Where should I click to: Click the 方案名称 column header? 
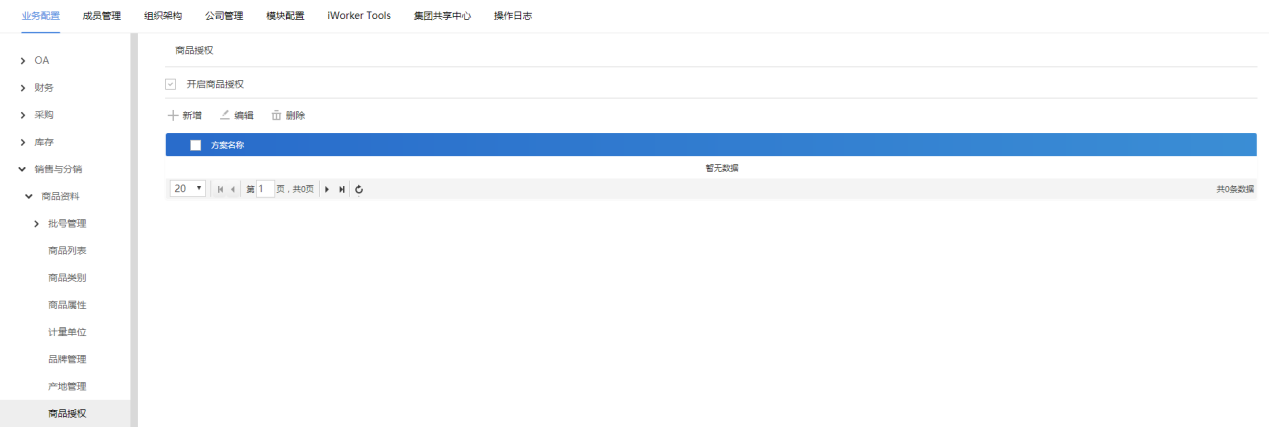point(228,145)
